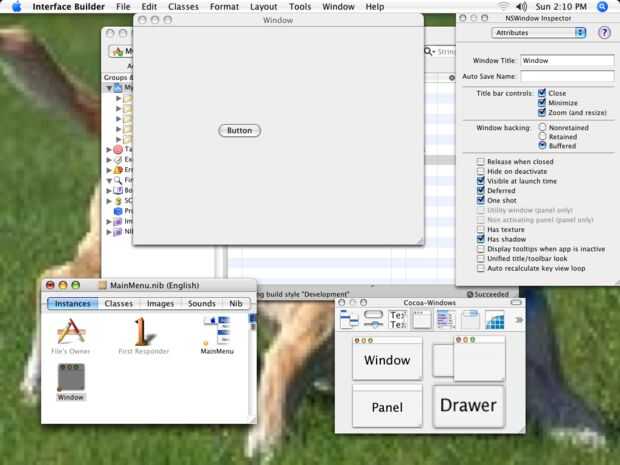
Task: Select the Panel template in the palette
Action: click(387, 406)
